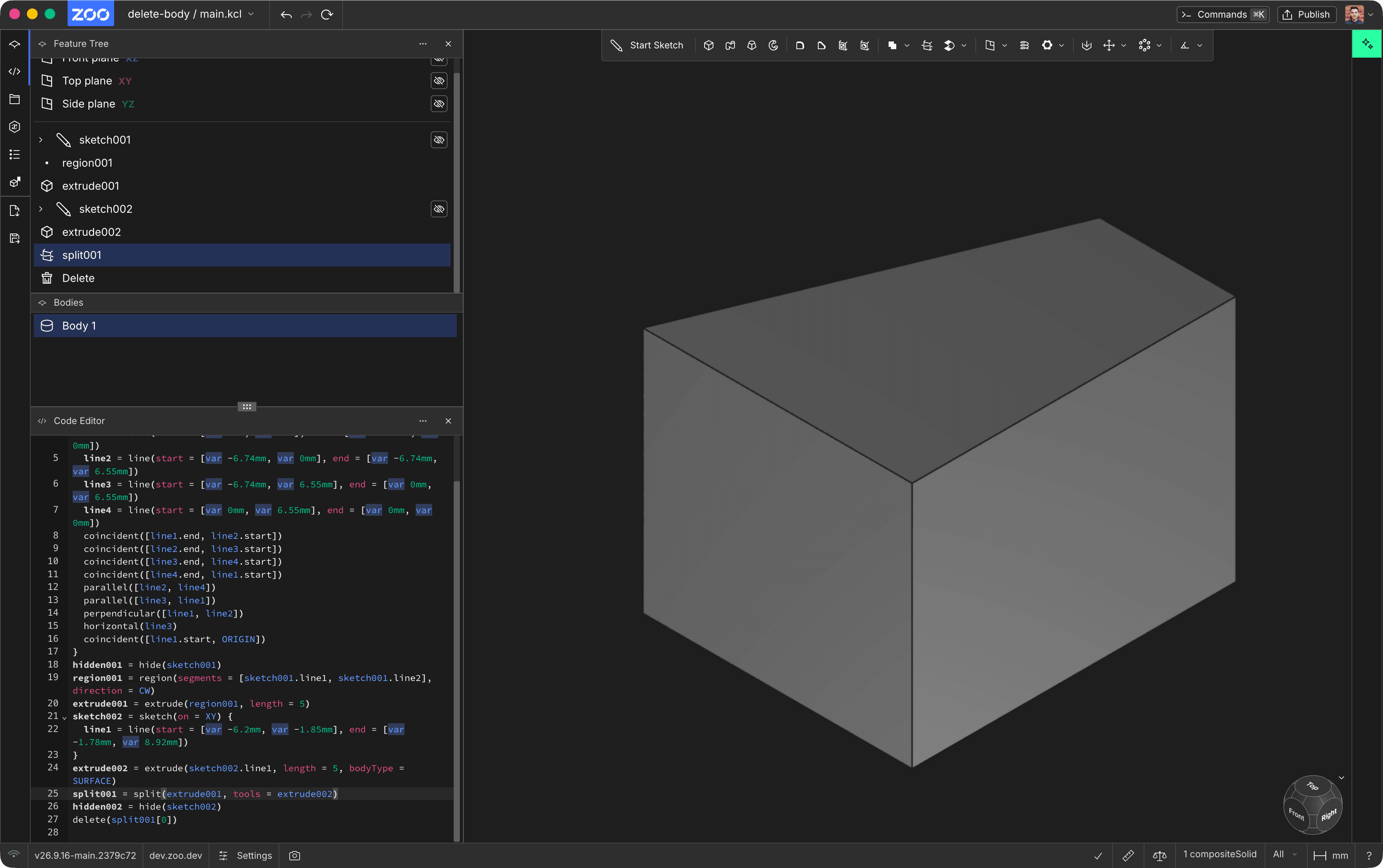
Task: Open the All selection filter dropdown
Action: (x=1285, y=854)
